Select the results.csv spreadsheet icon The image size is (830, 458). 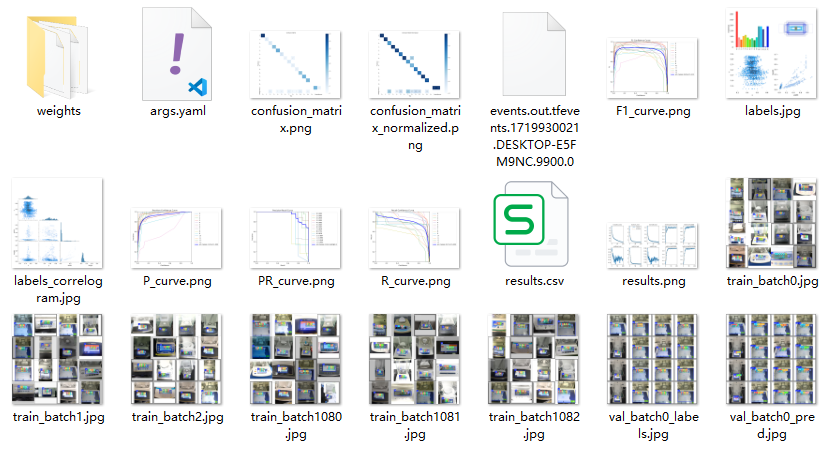coord(530,224)
